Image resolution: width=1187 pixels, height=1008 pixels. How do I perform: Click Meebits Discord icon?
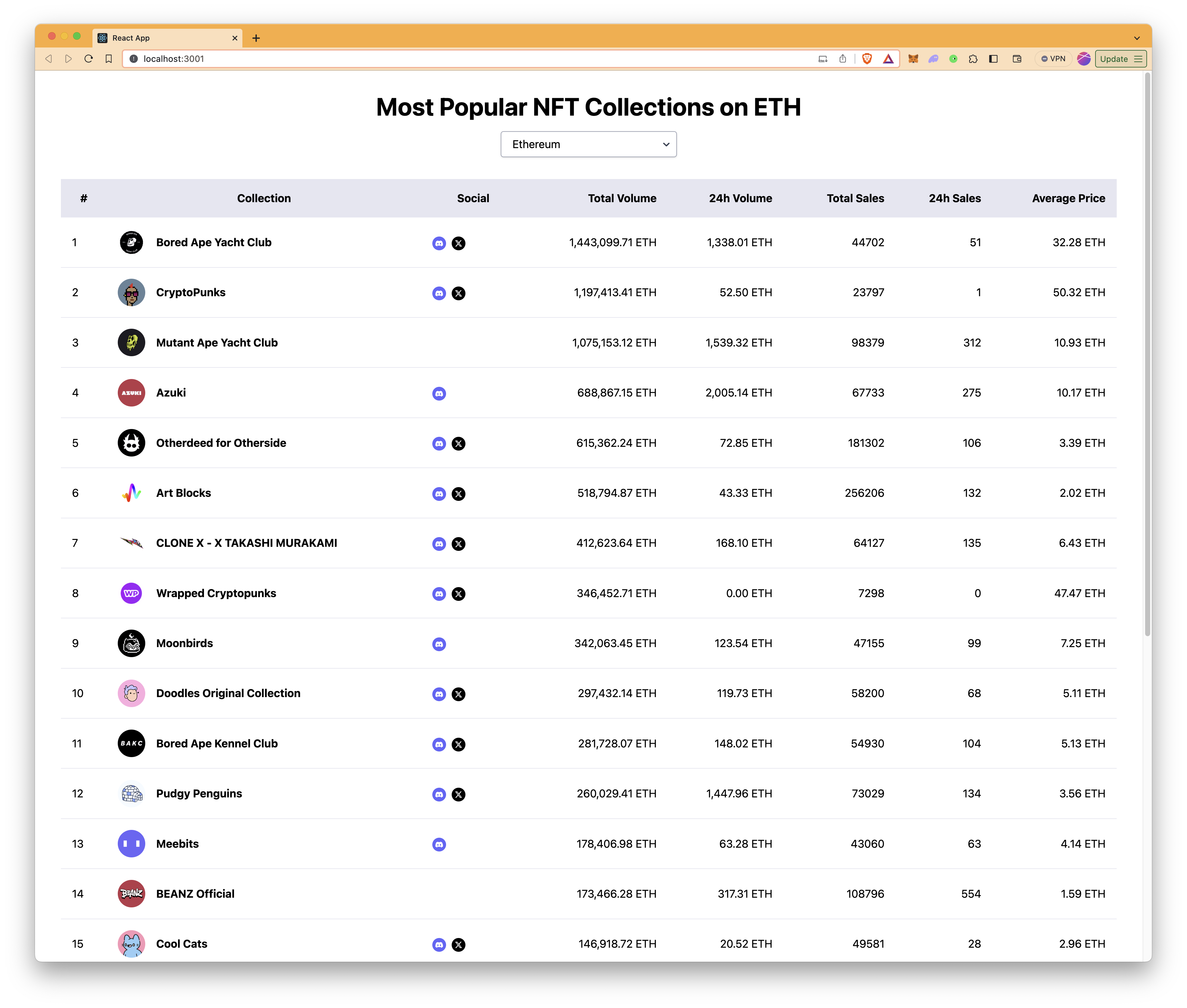[439, 845]
